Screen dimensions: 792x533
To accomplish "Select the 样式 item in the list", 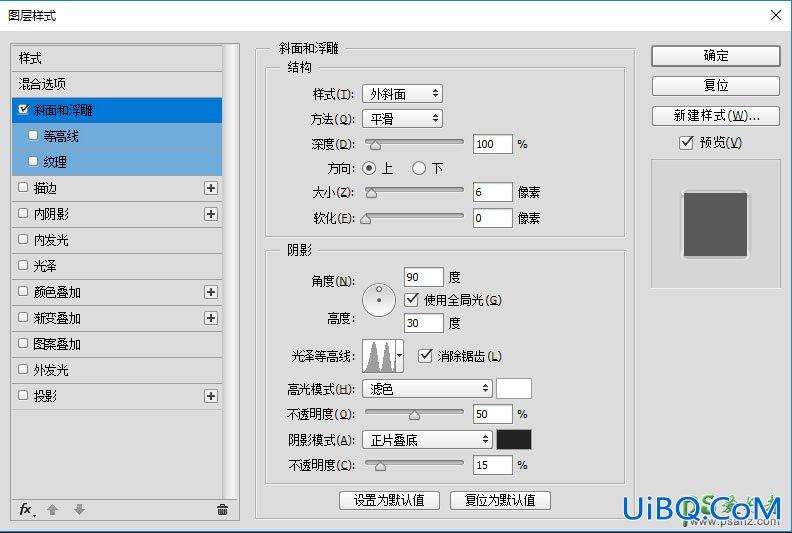I will coord(117,58).
